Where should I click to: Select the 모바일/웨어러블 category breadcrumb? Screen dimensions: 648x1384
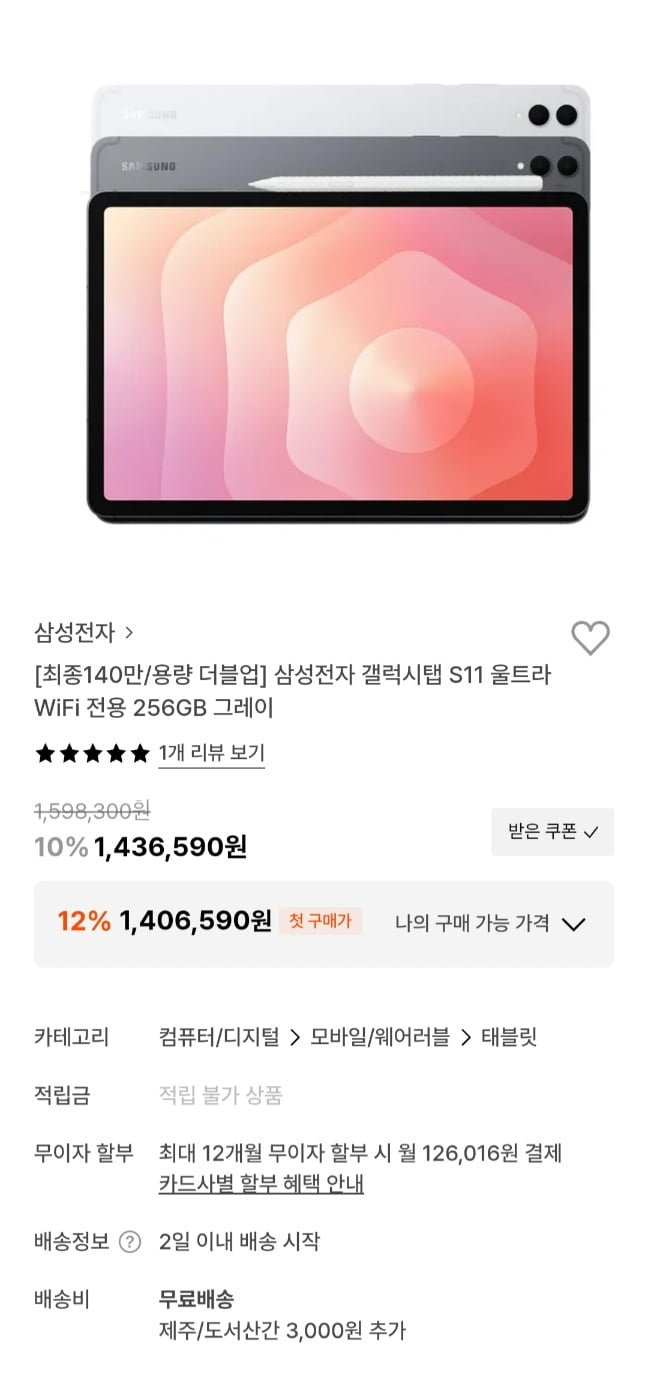380,1037
